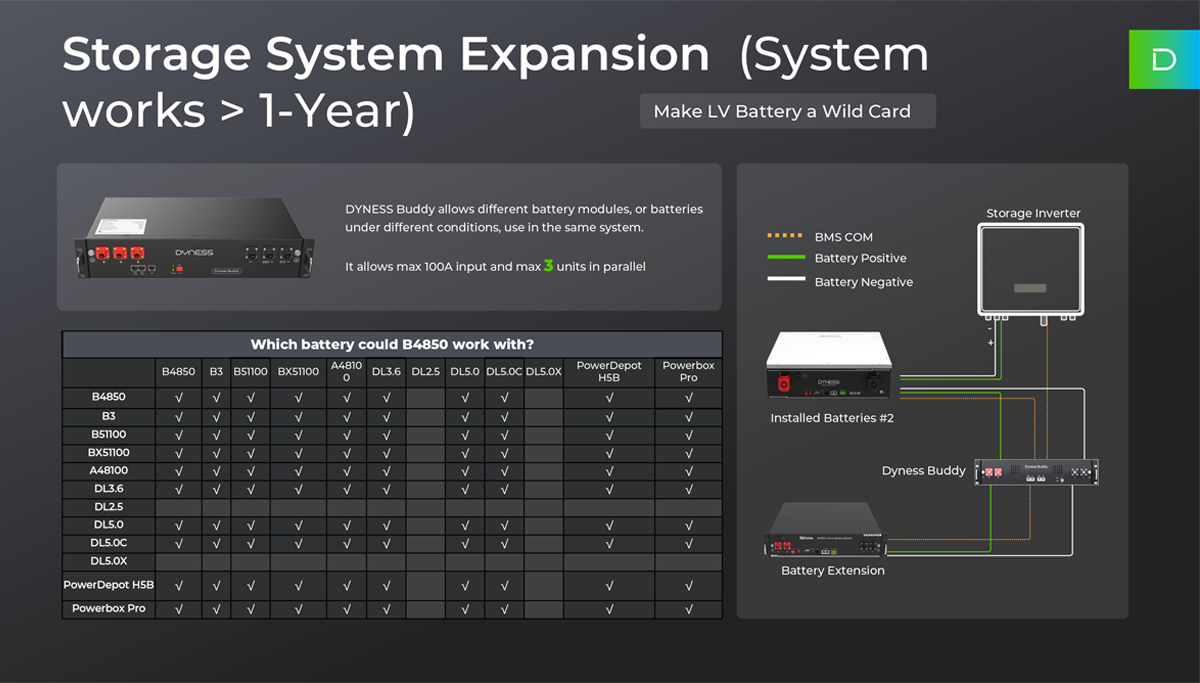Click the PowerDepot H5B column header
Screen dimensions: 1200x683
[609, 372]
